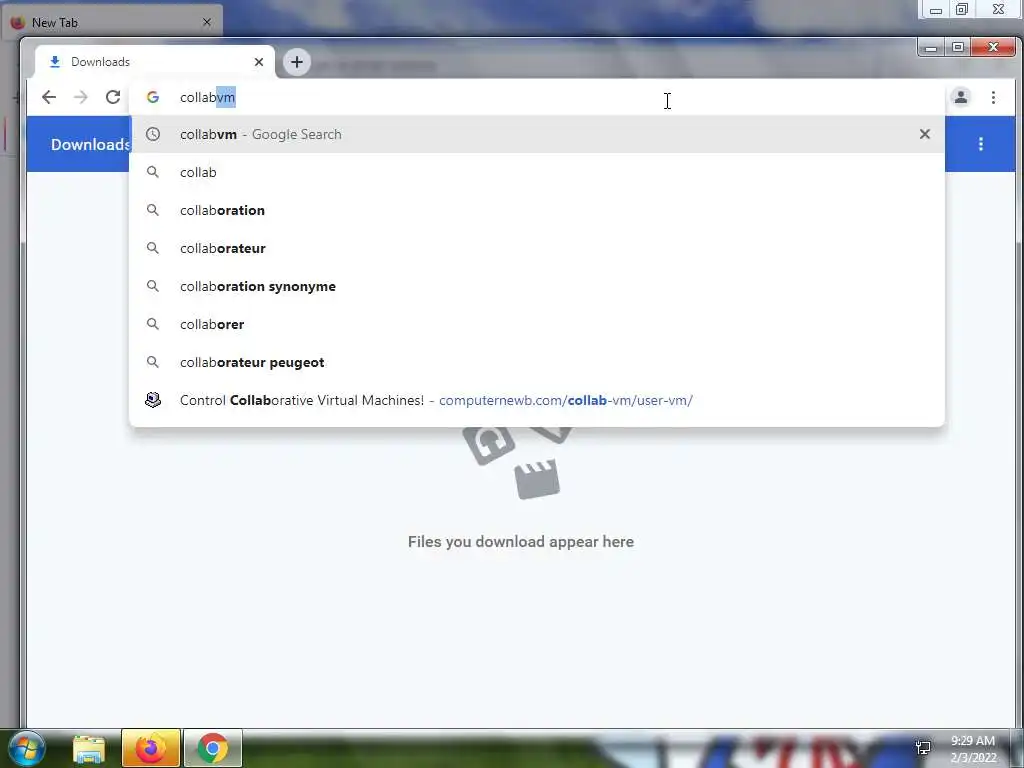The image size is (1024, 768).
Task: Open the computernewb.com collab-vm link suggestion
Action: tap(537, 400)
